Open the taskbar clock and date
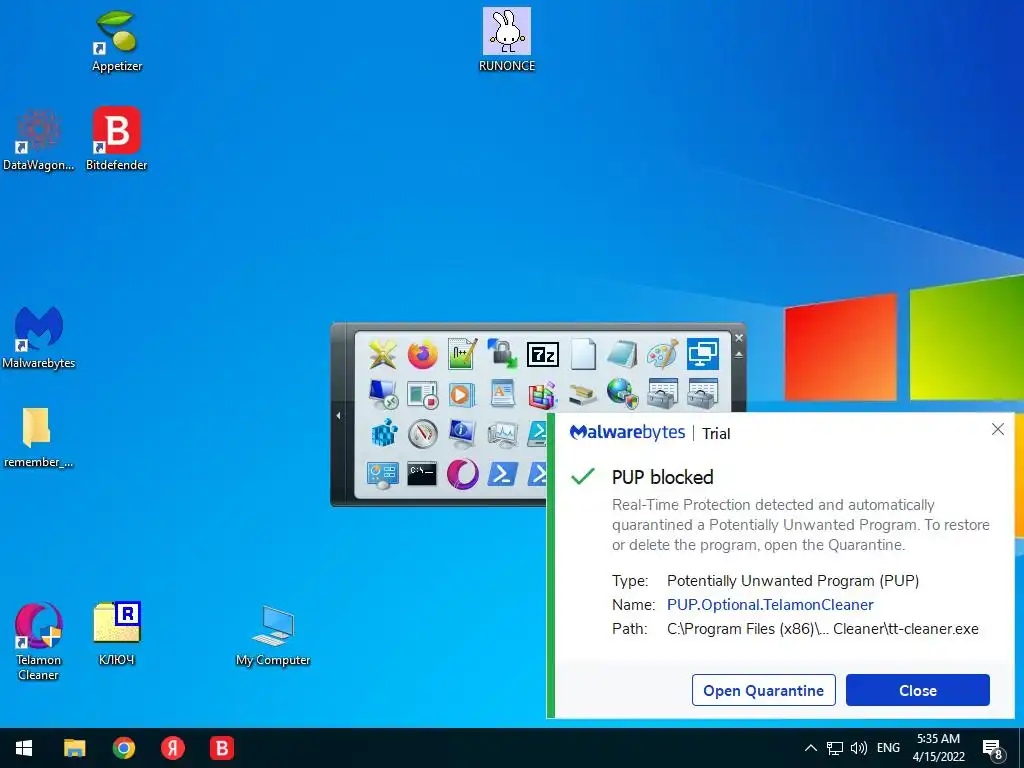Screen dimensions: 1024x768 (938, 748)
